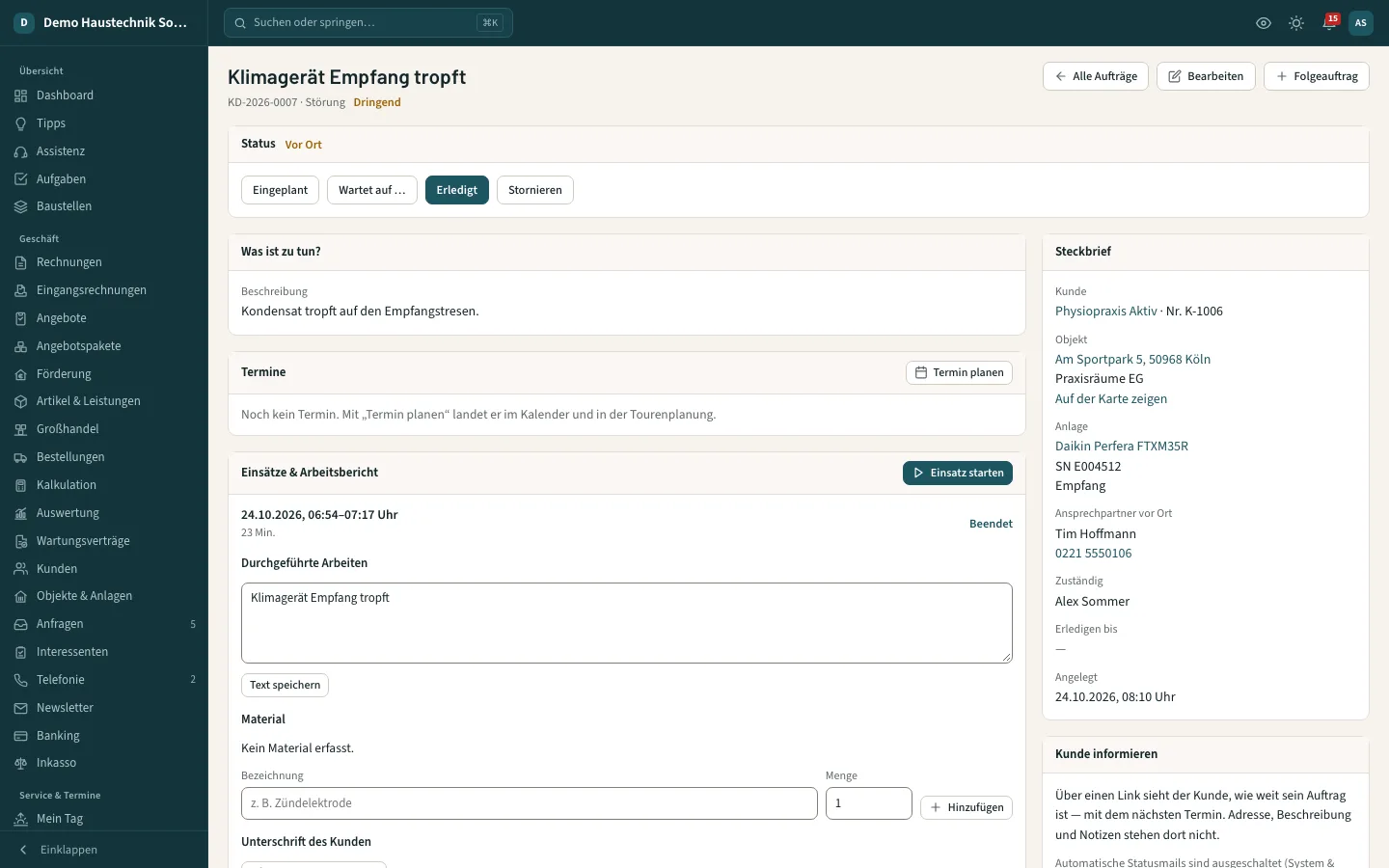The height and width of the screenshot is (868, 1389).
Task: Set status to Erledigt
Action: pyautogui.click(x=457, y=190)
